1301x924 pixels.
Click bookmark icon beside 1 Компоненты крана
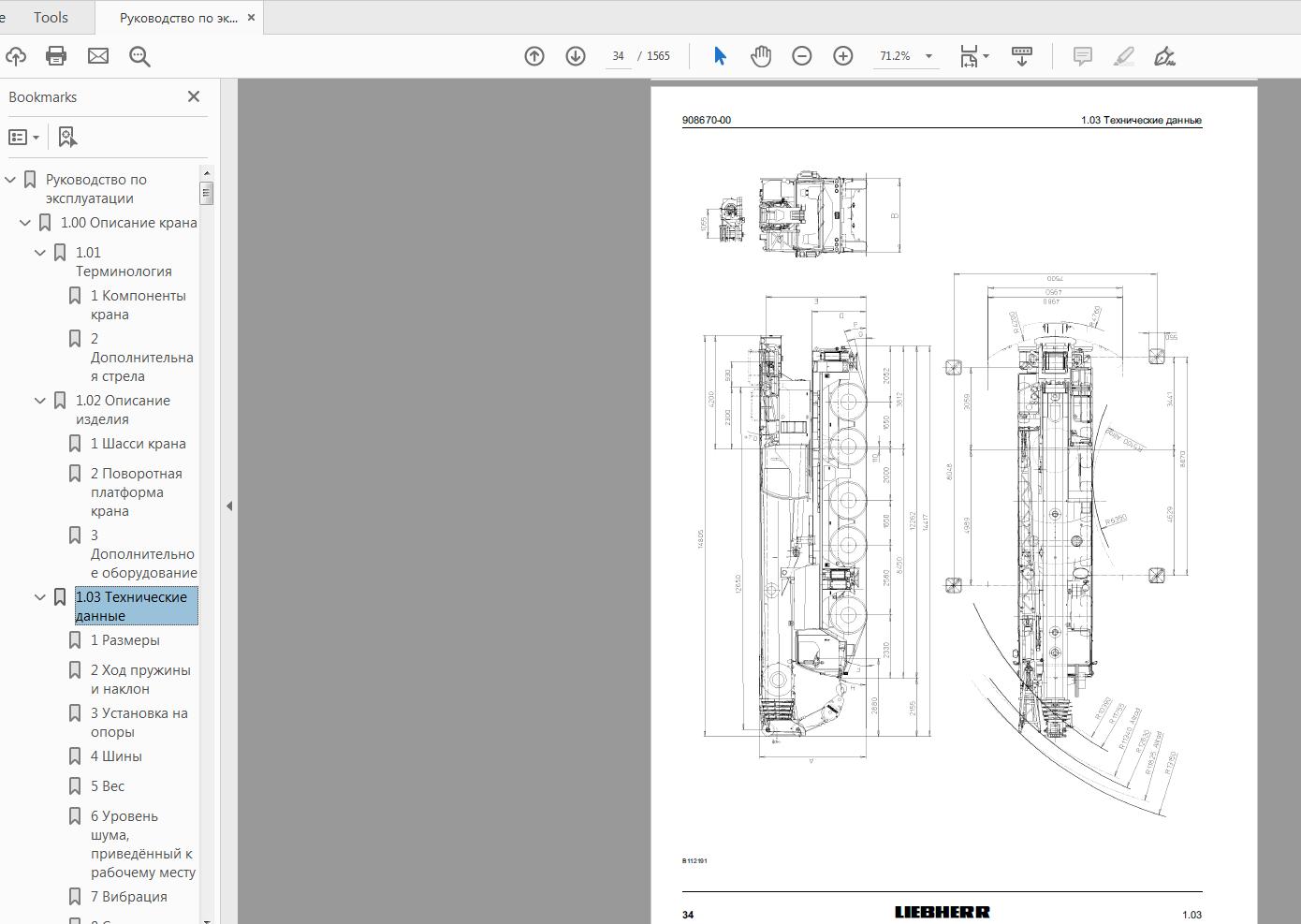coord(75,296)
